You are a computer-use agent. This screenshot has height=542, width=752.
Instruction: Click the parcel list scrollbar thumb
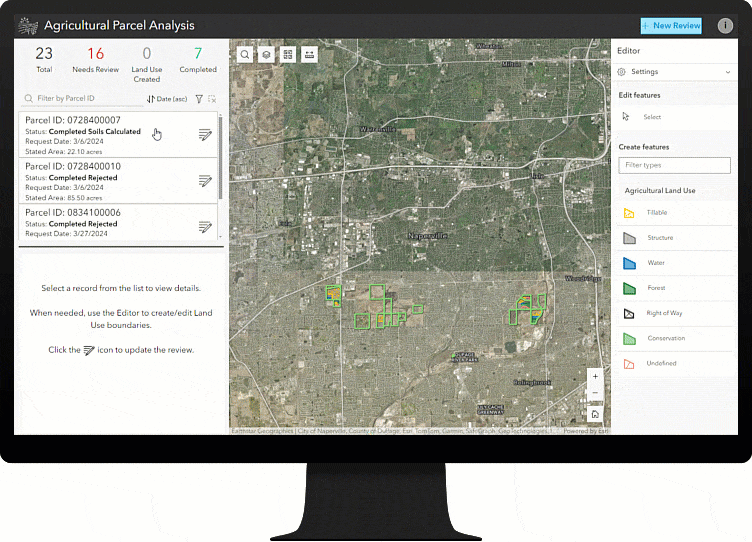220,157
